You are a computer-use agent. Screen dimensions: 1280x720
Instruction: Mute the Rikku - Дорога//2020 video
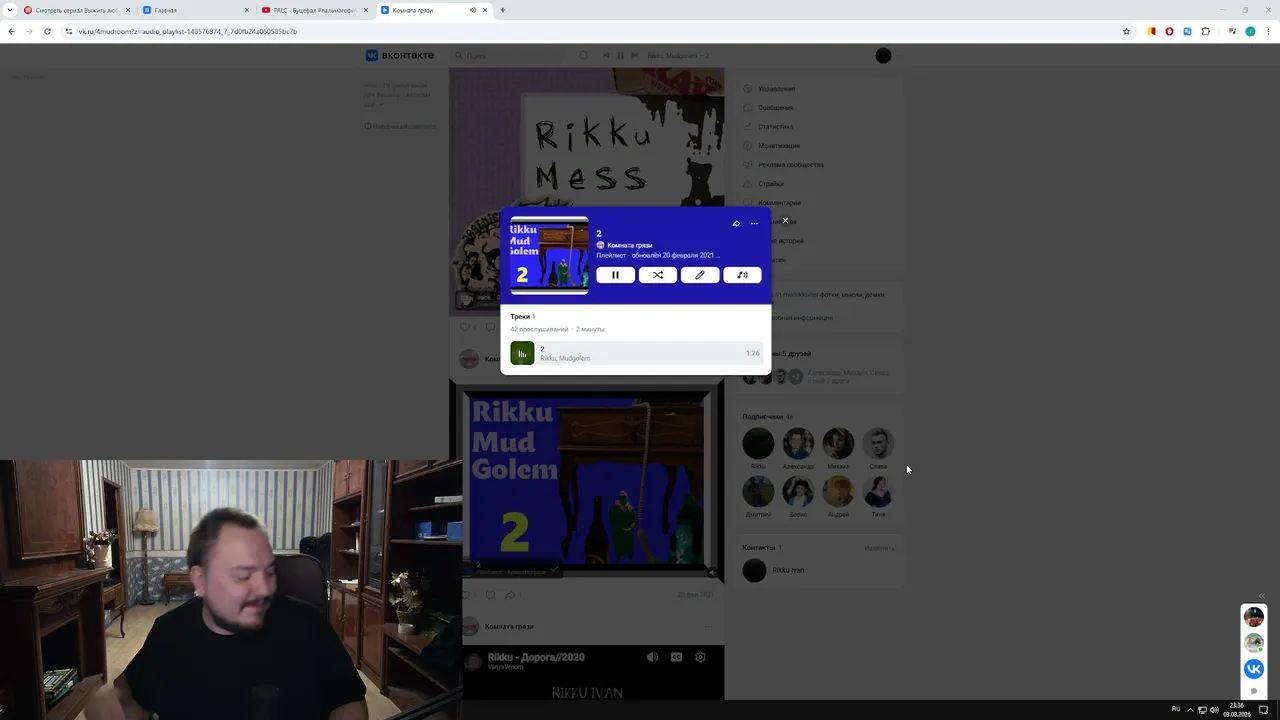tap(652, 657)
